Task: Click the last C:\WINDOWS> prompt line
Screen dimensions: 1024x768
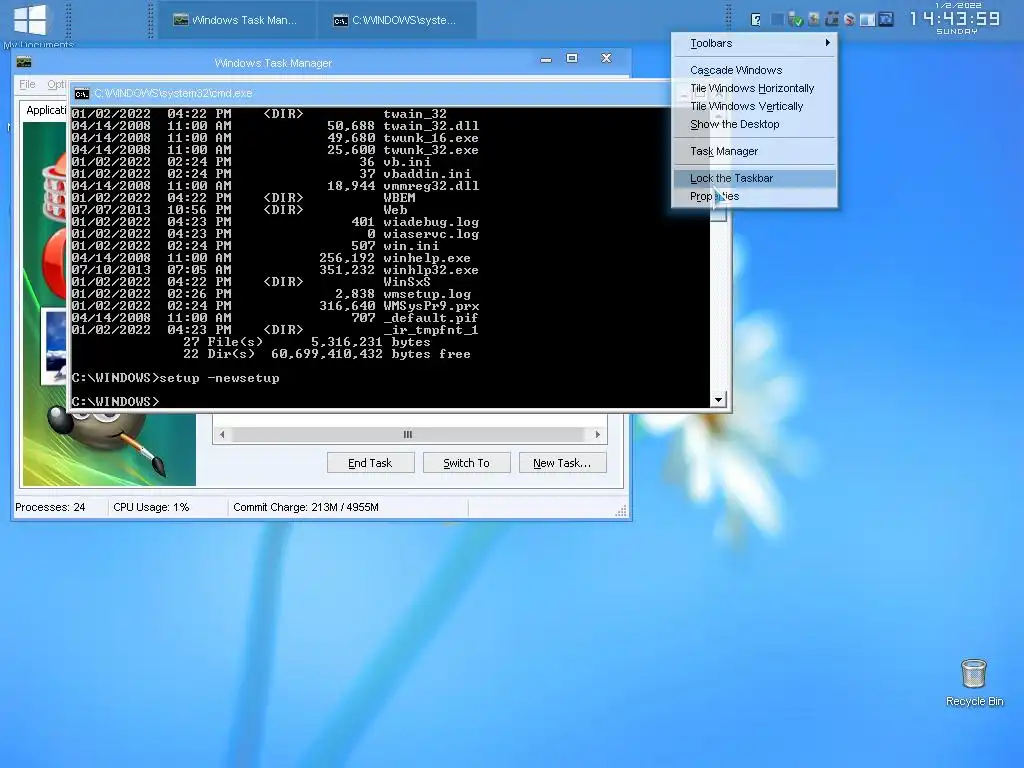Action: point(116,402)
